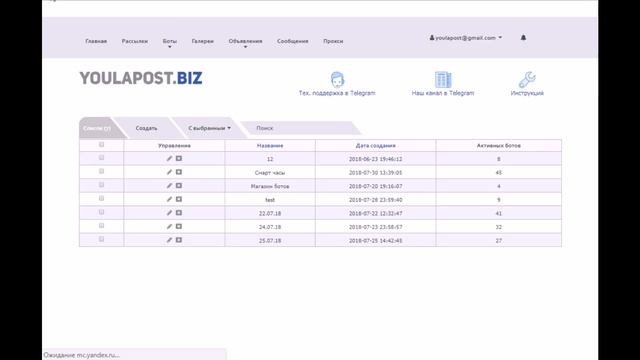
Task: Open editing for "25.07.18" via the pencil icon
Action: click(169, 240)
